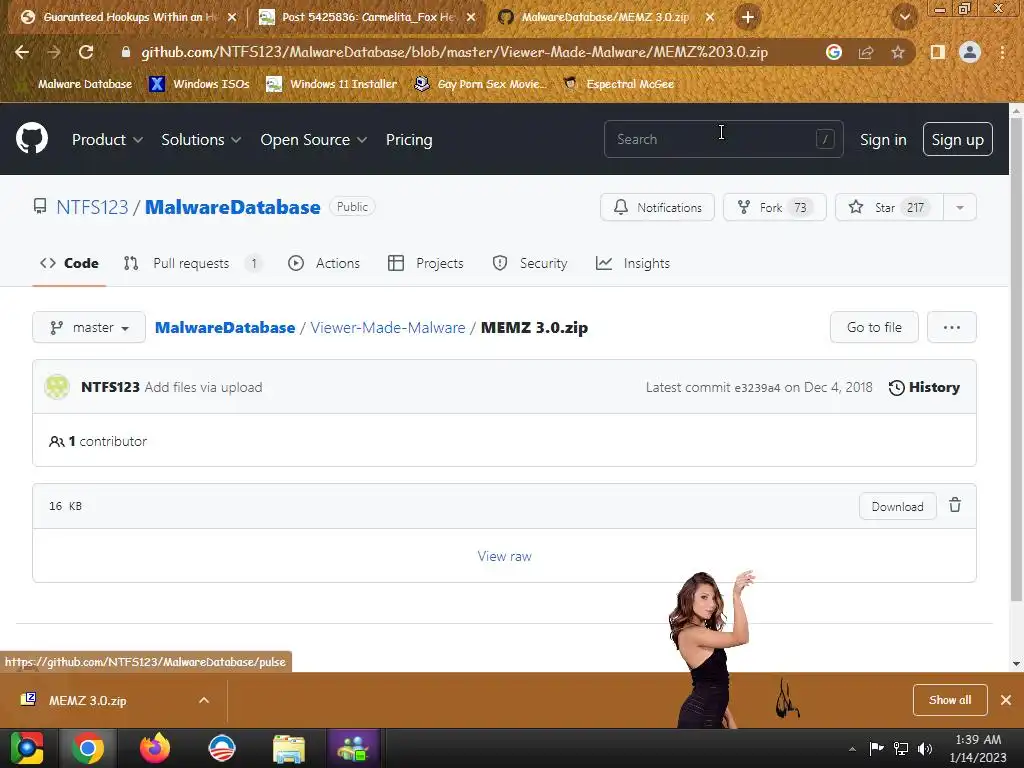The image size is (1024, 768).
Task: Click Show all downloads button
Action: click(x=950, y=700)
